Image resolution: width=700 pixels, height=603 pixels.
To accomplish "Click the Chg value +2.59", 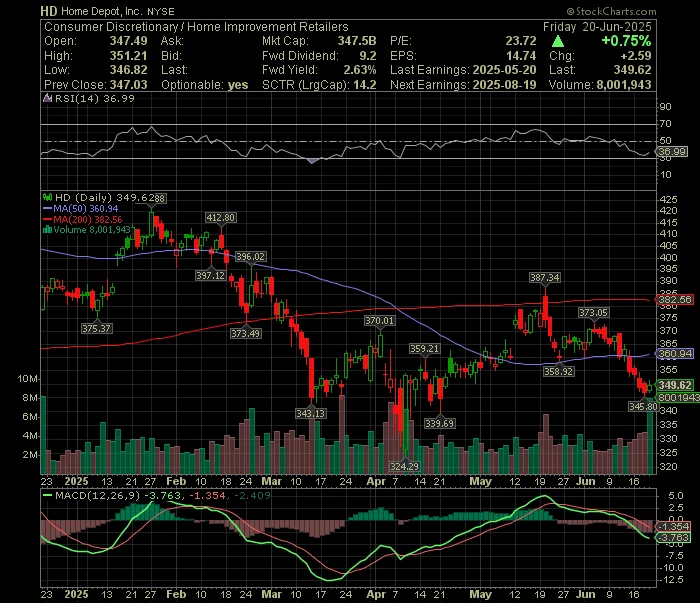I will (x=636, y=56).
